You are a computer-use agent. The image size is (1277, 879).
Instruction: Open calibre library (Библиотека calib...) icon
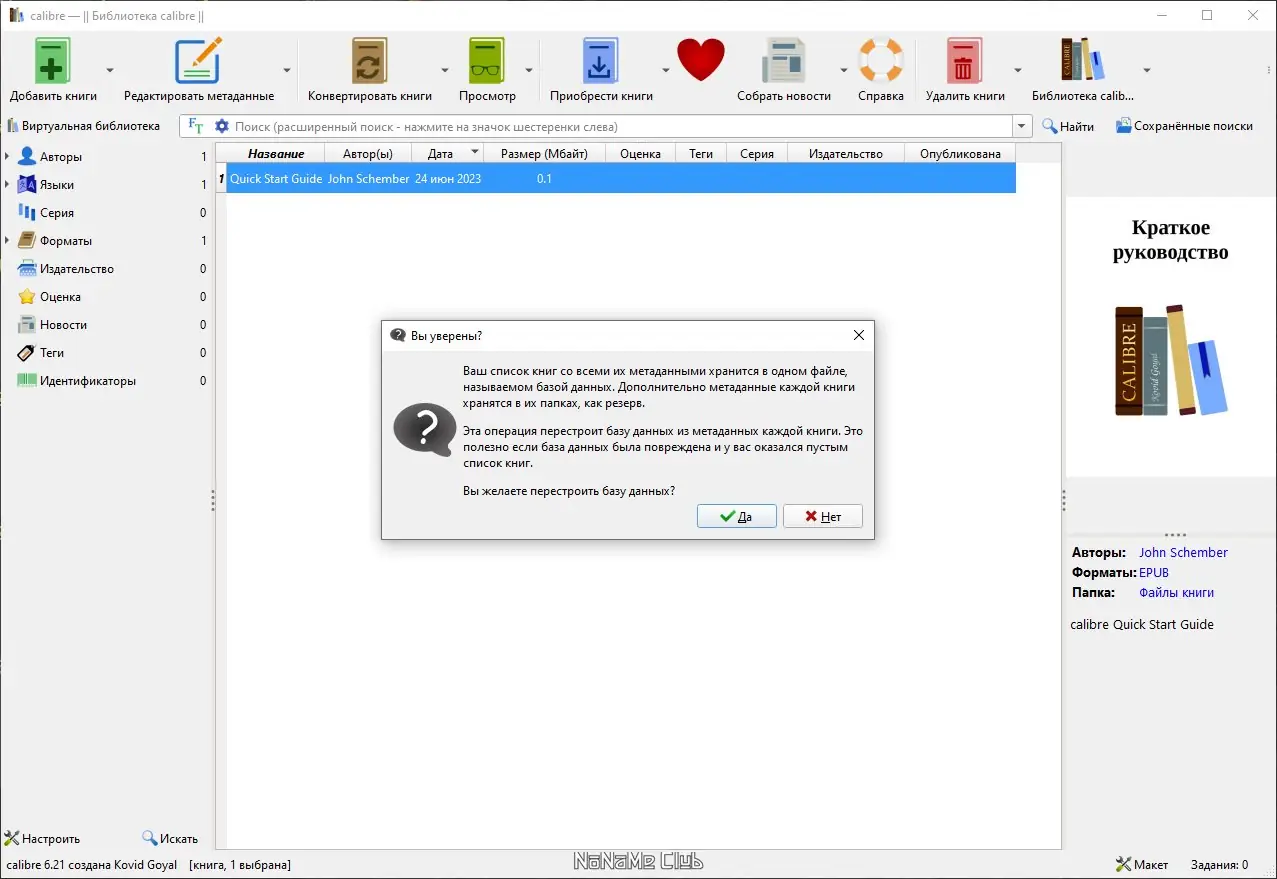pos(1083,62)
